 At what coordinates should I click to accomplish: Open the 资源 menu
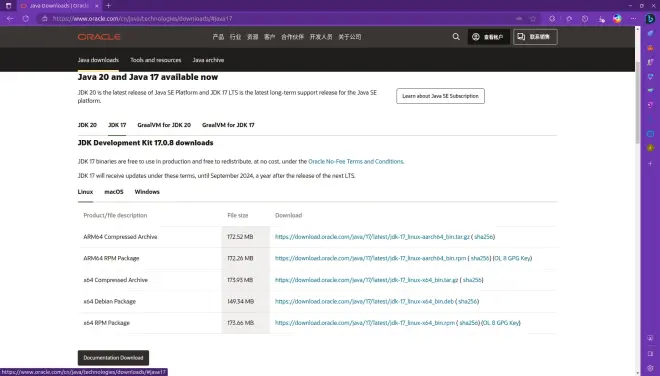click(253, 37)
